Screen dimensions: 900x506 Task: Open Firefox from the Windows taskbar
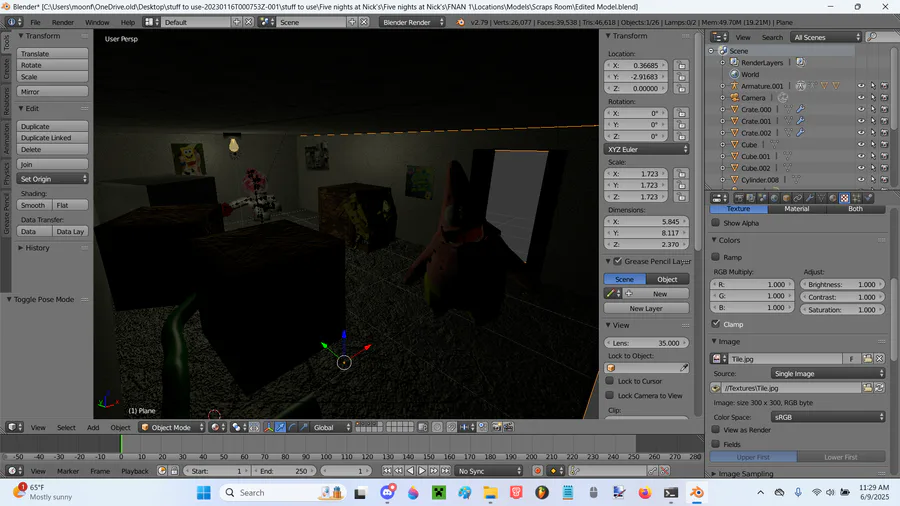[645, 493]
